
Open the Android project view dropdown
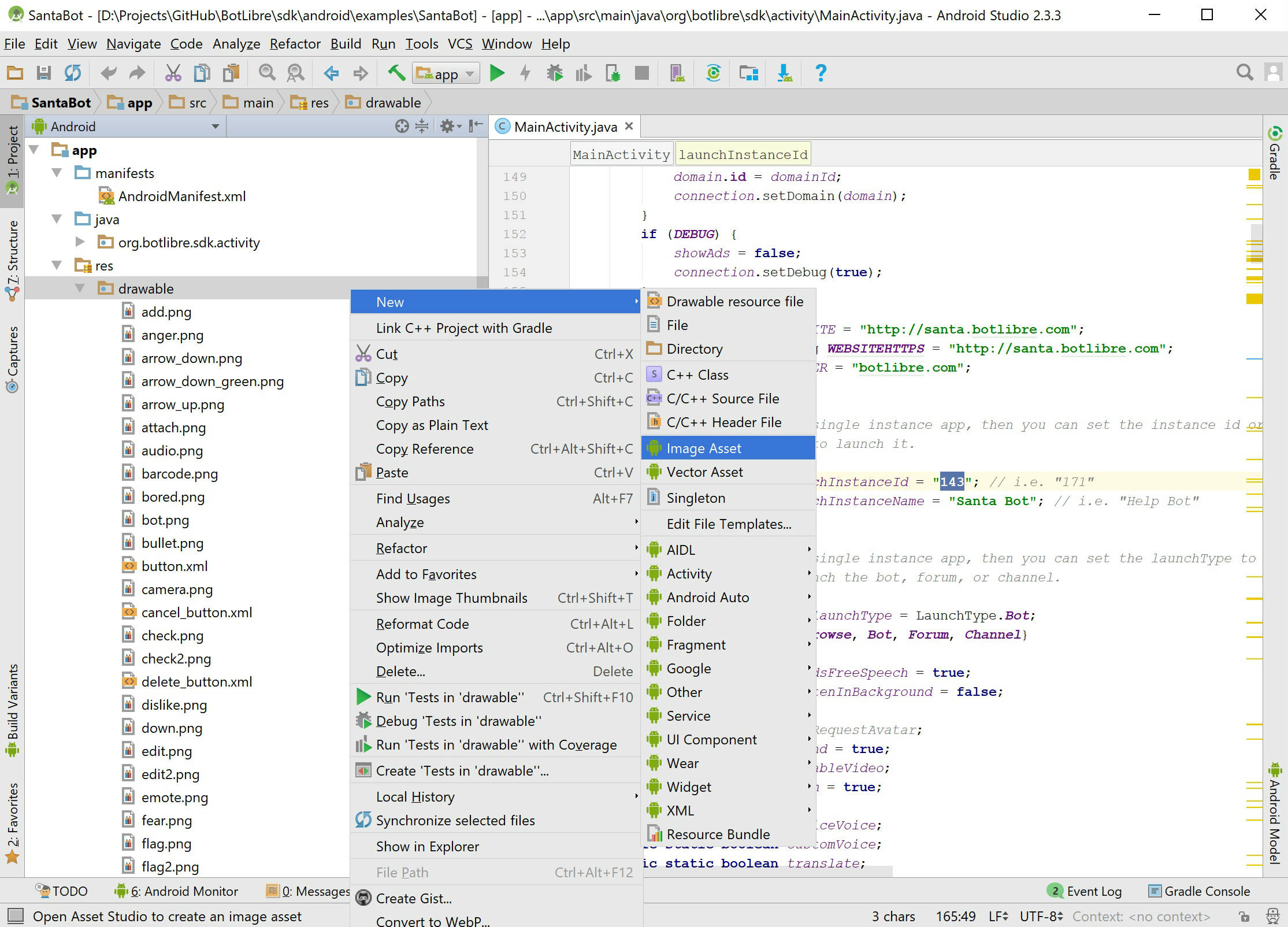pyautogui.click(x=126, y=126)
